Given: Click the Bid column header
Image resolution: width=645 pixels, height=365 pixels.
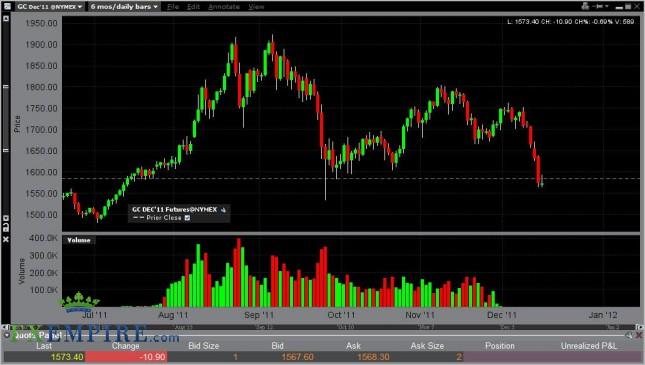Looking at the screenshot, I should 277,346.
